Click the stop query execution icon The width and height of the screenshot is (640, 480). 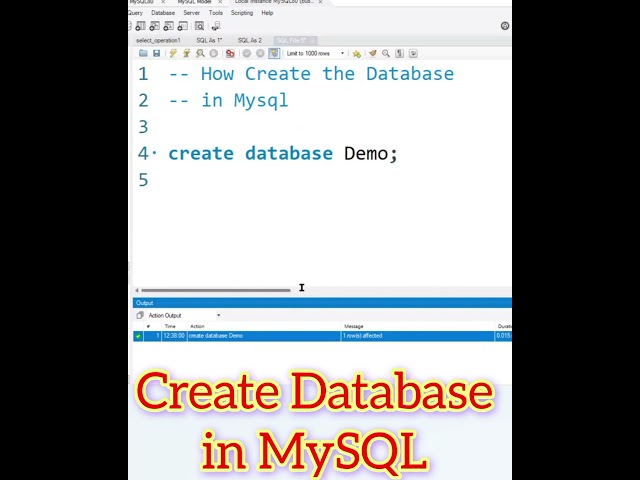point(213,53)
